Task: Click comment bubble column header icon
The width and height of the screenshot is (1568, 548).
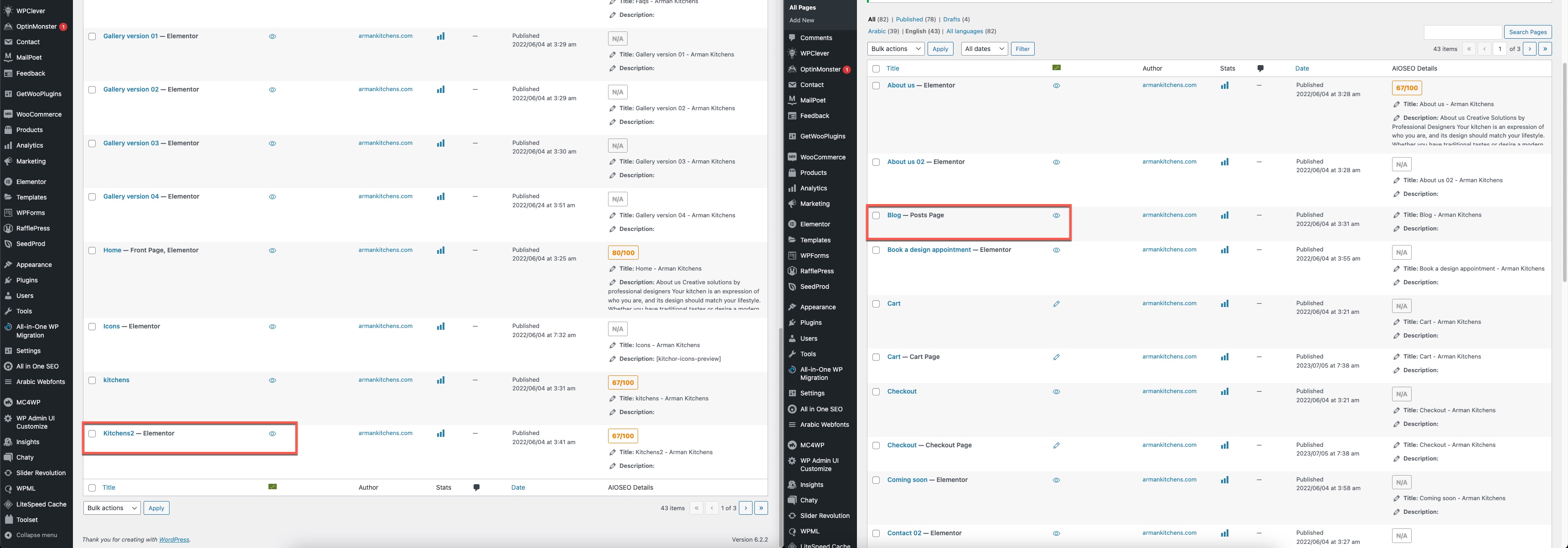Action: coord(1260,69)
